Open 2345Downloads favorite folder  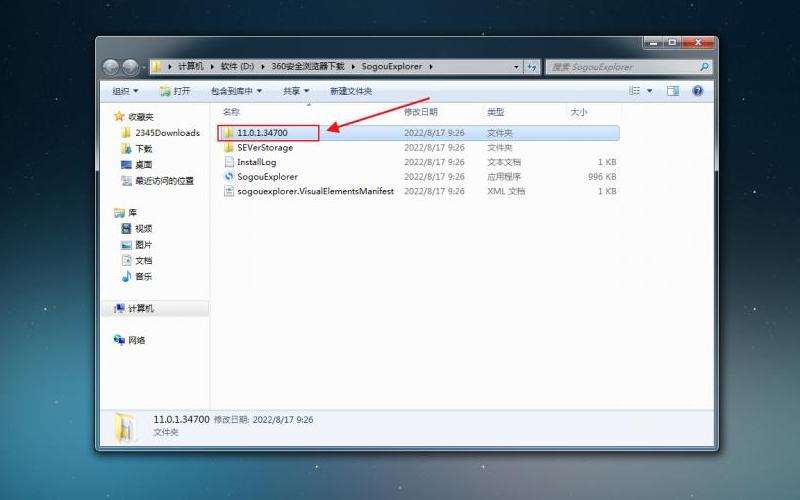tap(161, 133)
